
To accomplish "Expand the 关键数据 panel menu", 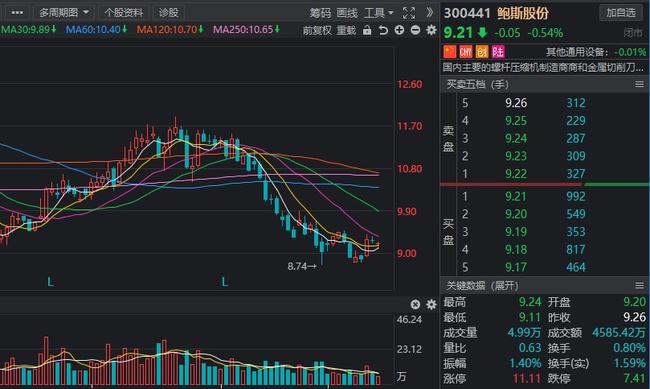I will [x=639, y=286].
